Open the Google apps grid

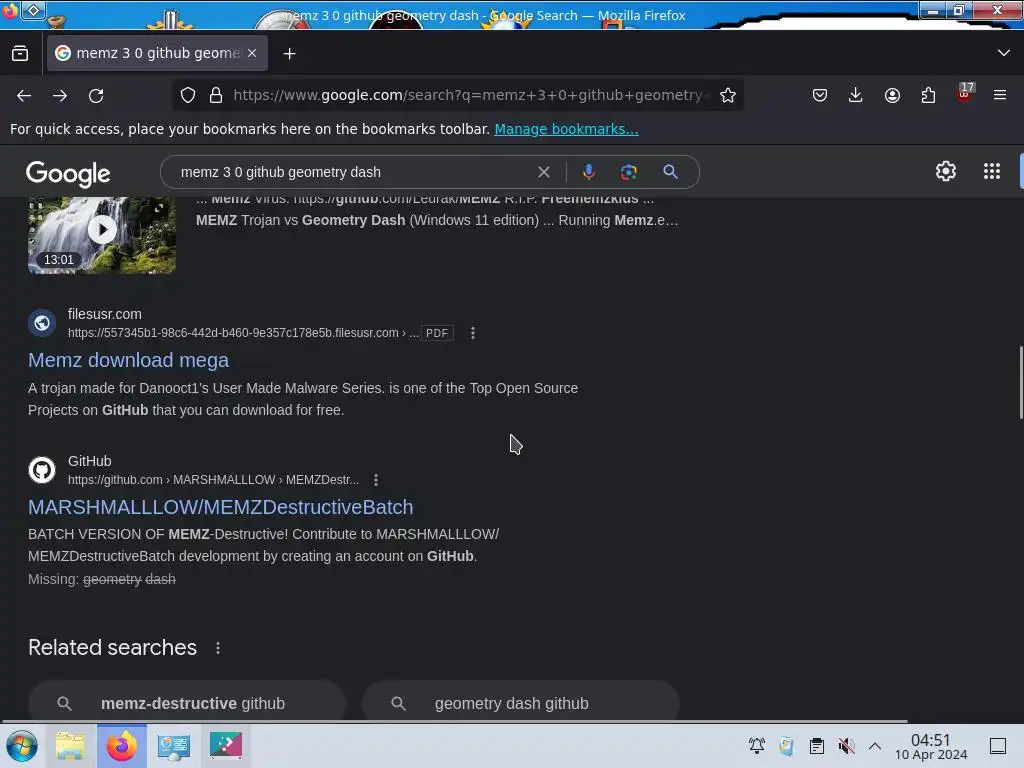point(991,171)
